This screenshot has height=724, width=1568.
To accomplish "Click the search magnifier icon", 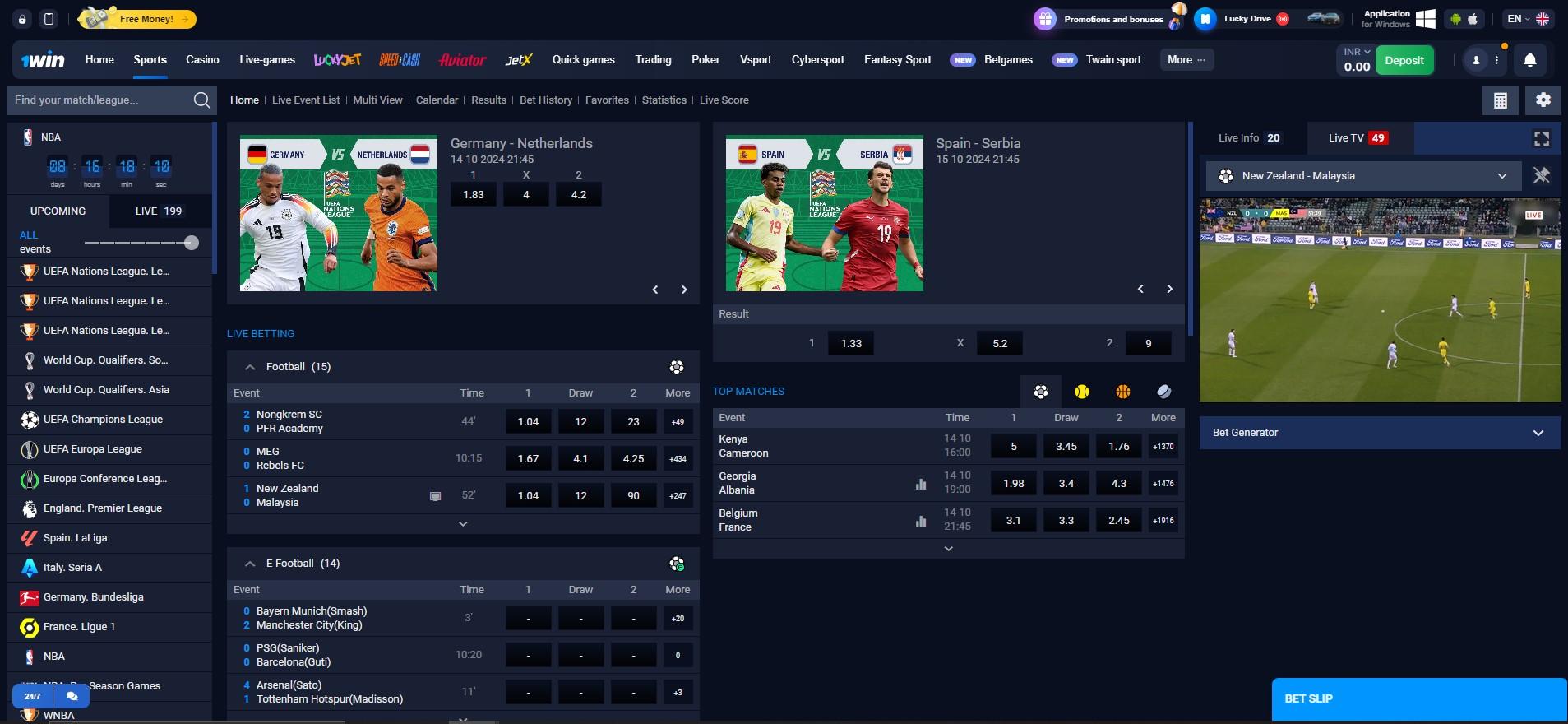I will [201, 100].
